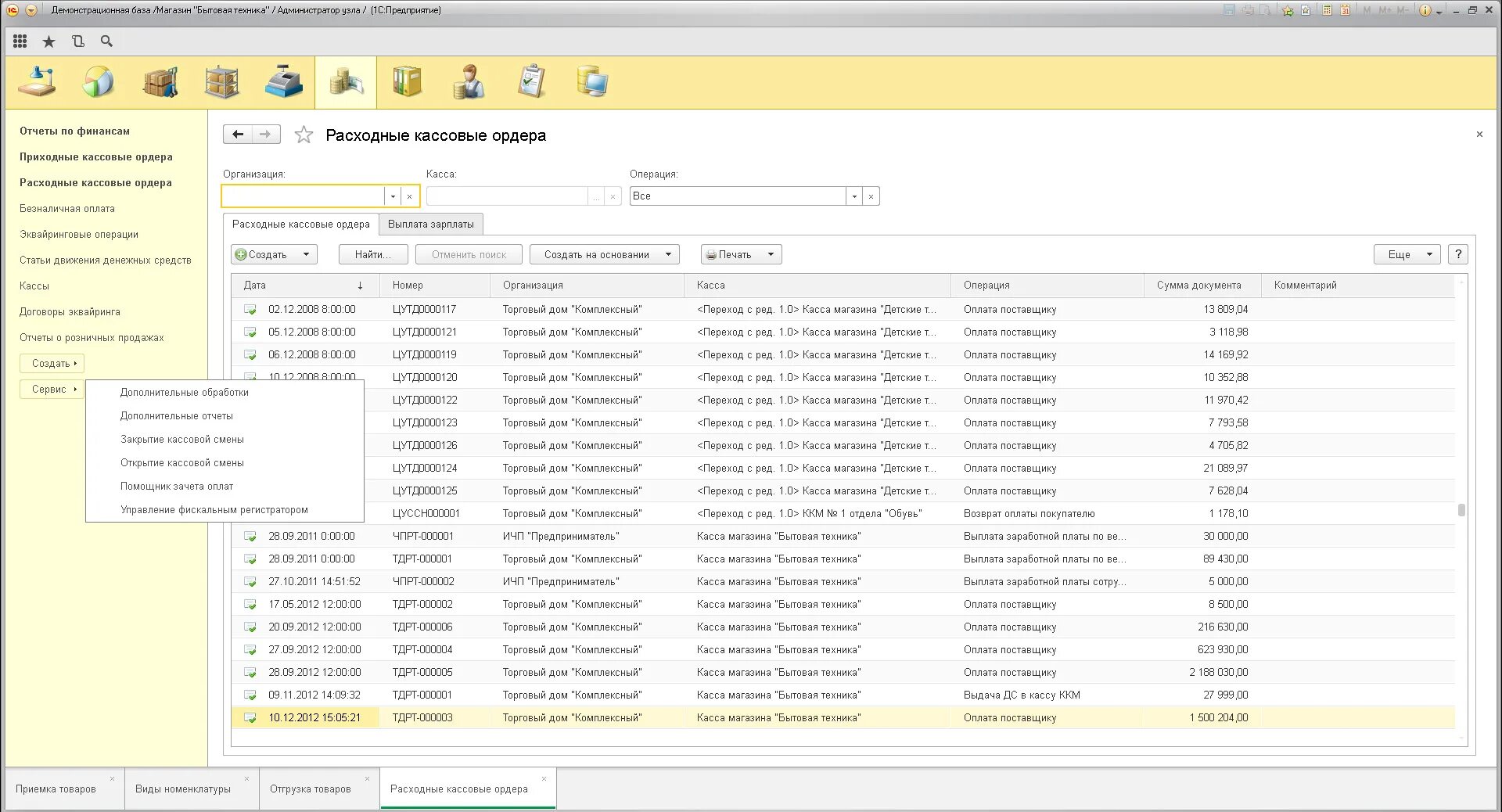Open the history scroll icon
Image resolution: width=1502 pixels, height=812 pixels.
pyautogui.click(x=77, y=41)
